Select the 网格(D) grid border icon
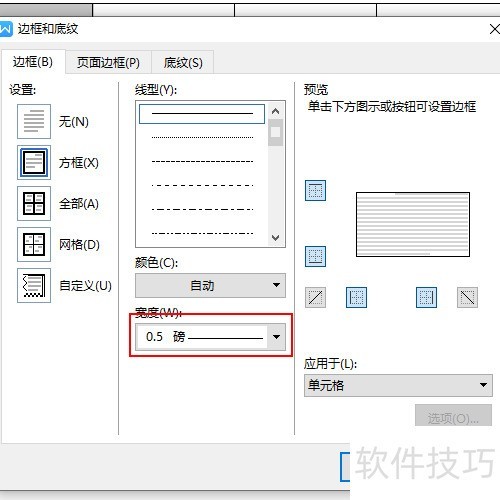500x500 pixels. point(34,244)
